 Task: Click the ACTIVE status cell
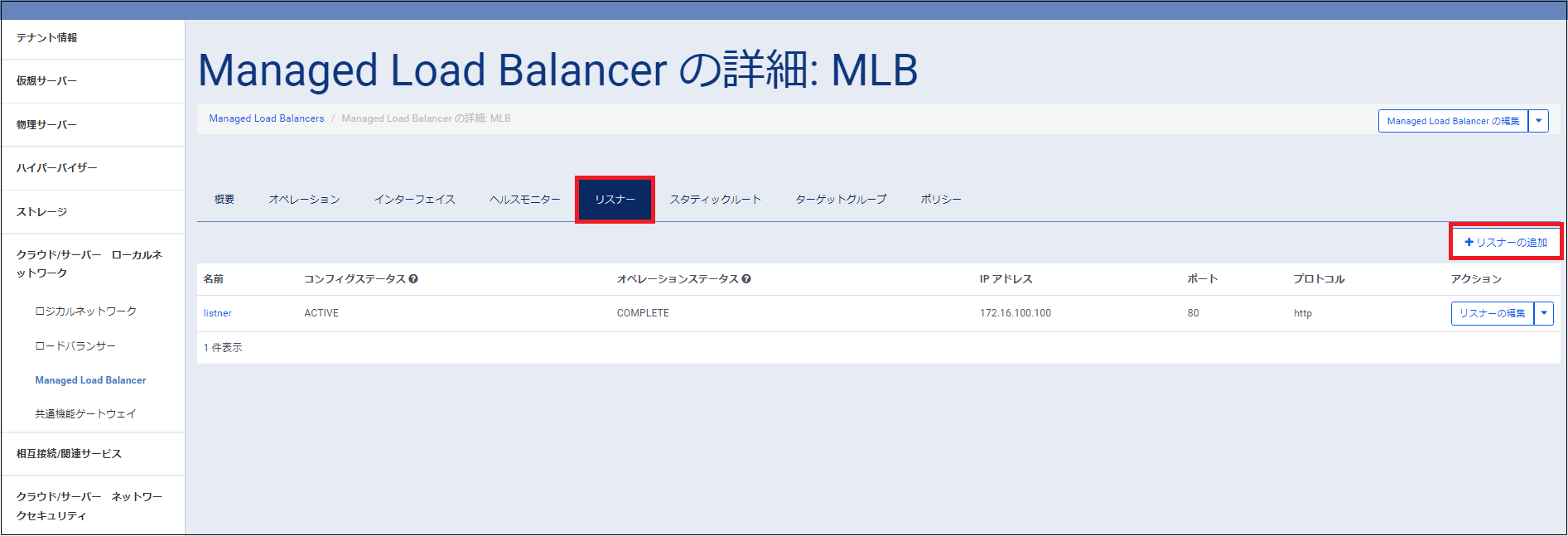pyautogui.click(x=321, y=313)
